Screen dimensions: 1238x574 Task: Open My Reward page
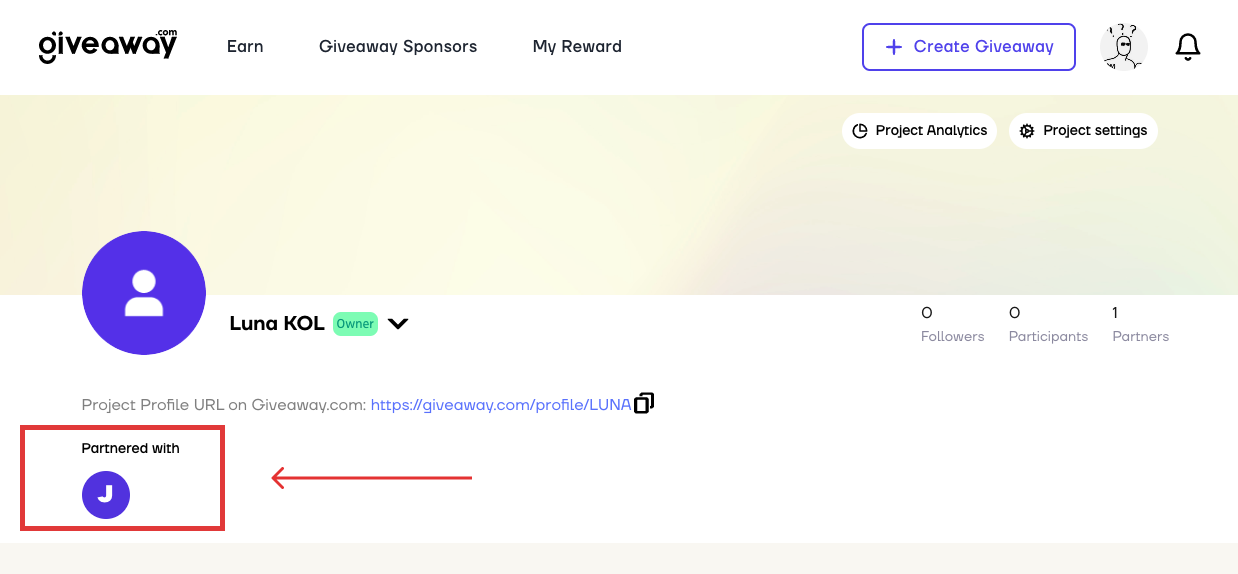click(577, 46)
